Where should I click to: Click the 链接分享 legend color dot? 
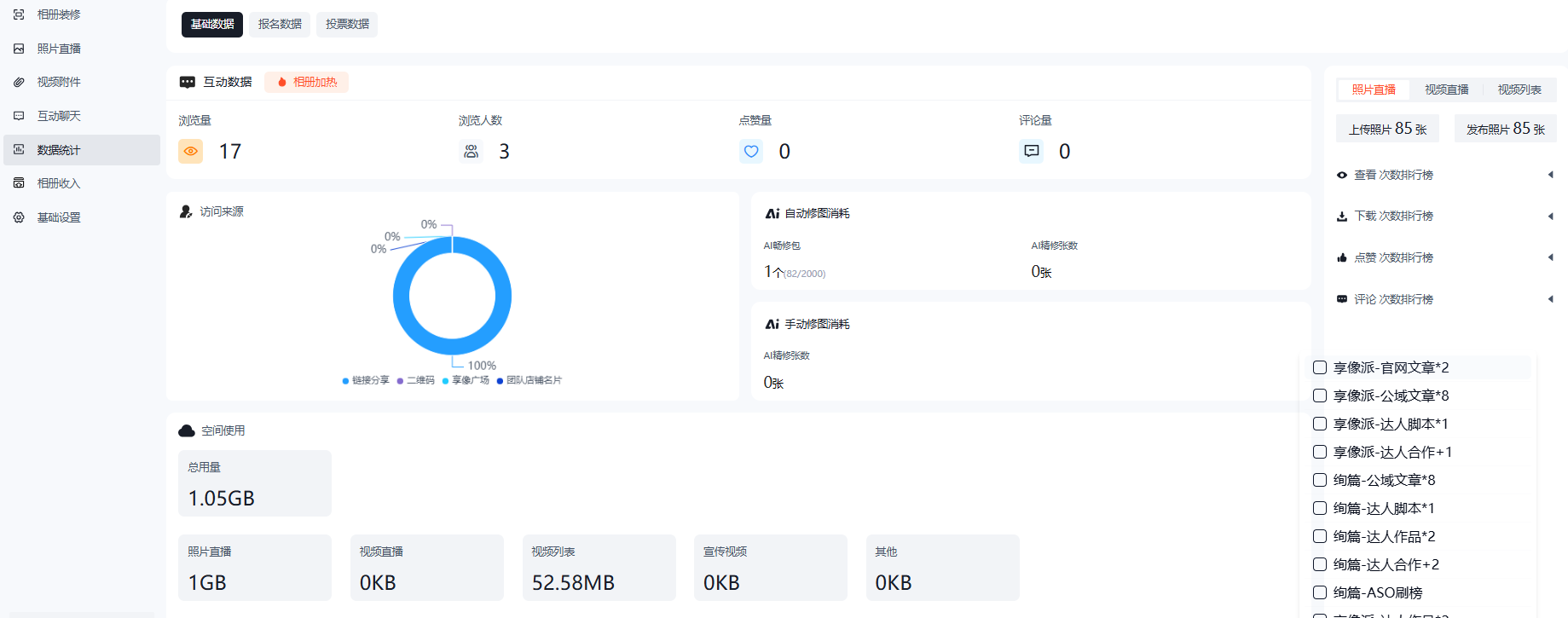point(345,381)
